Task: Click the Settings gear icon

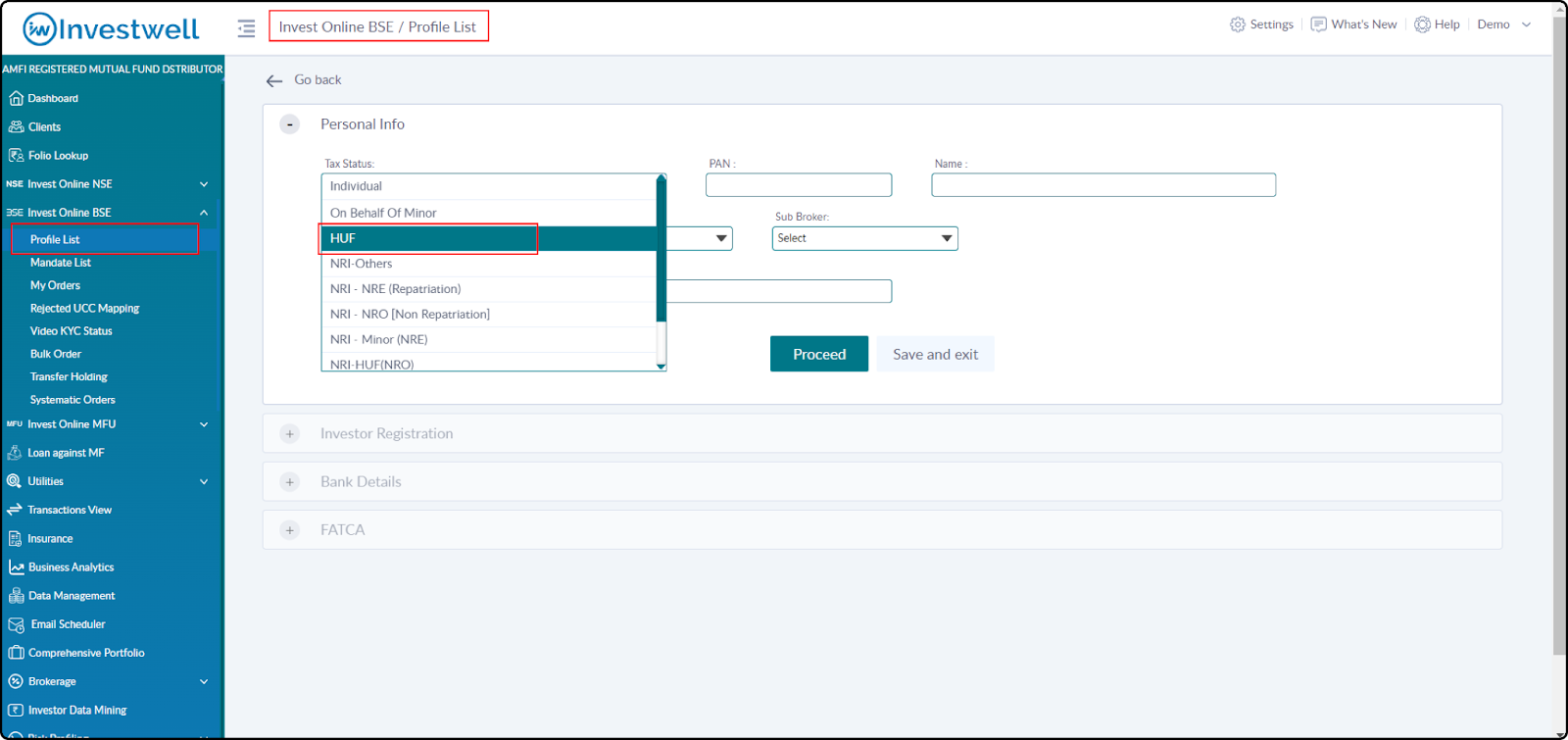Action: pyautogui.click(x=1238, y=25)
